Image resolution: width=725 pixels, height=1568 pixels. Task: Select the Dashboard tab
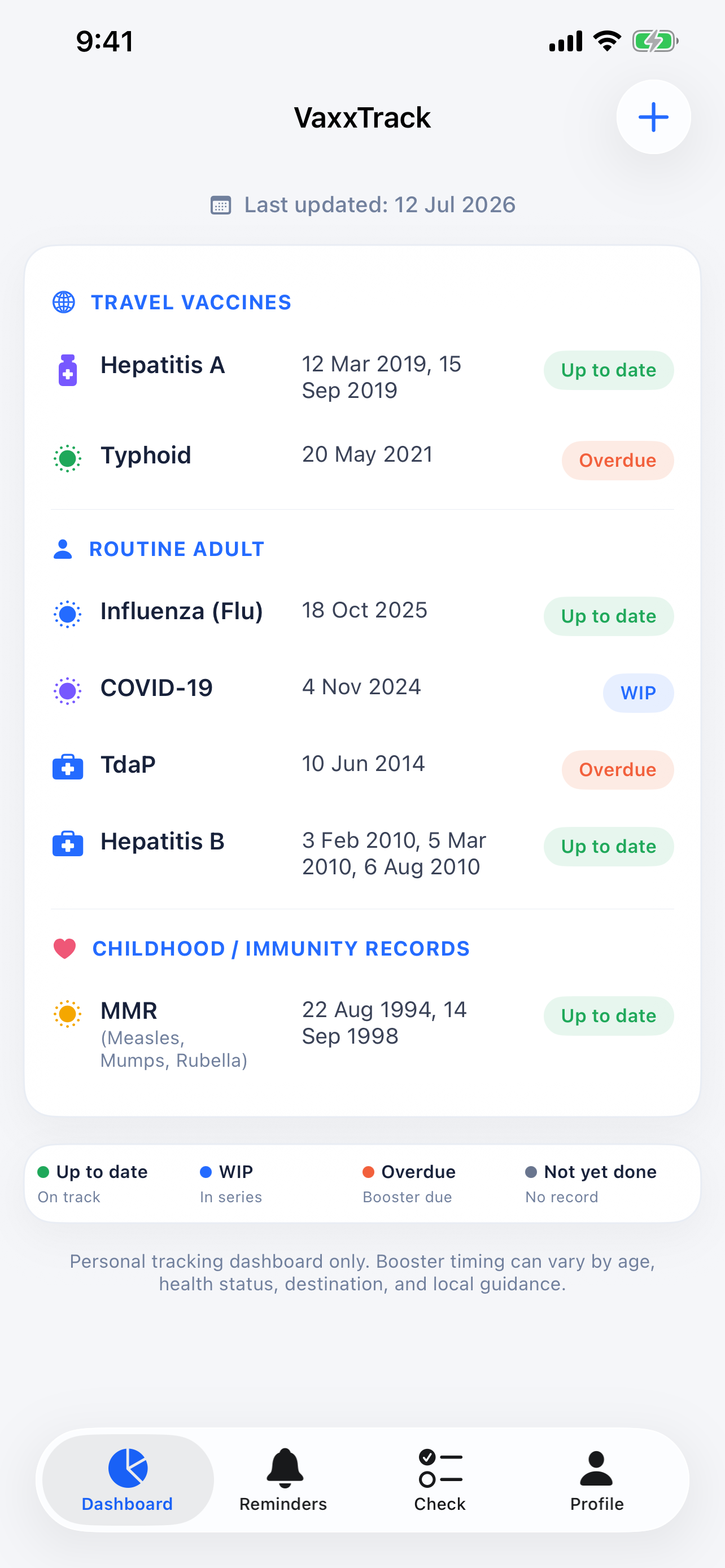pos(128,1480)
